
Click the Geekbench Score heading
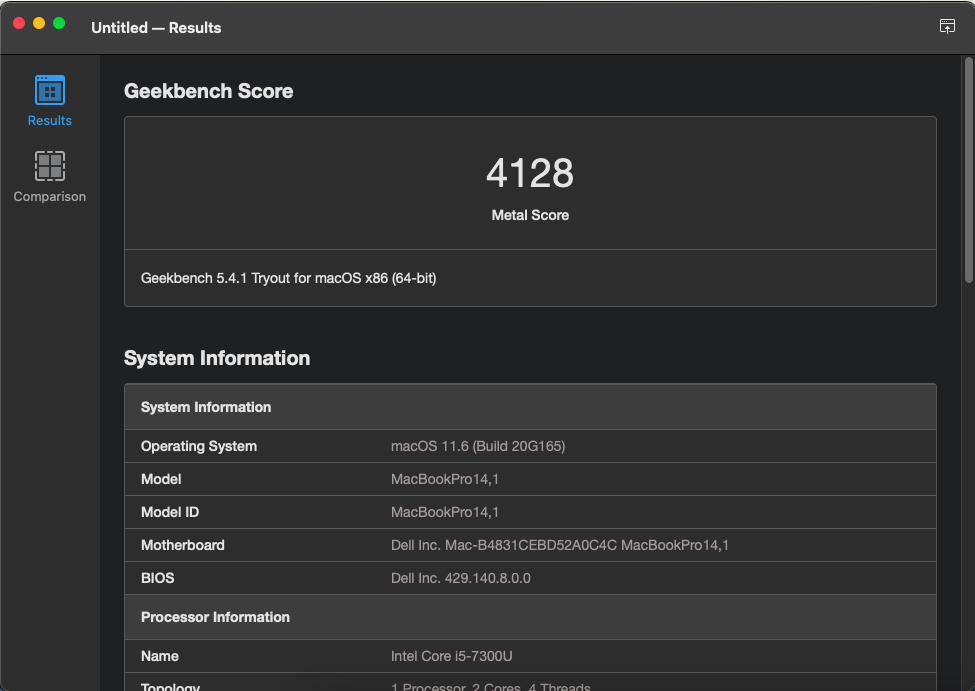(x=208, y=91)
